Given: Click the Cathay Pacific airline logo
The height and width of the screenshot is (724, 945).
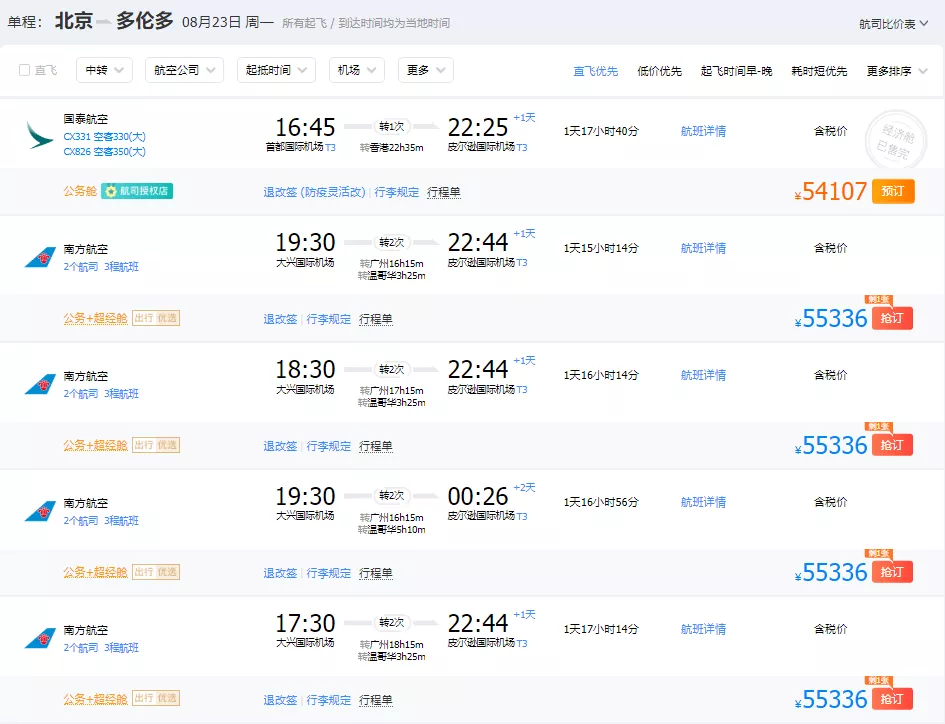Looking at the screenshot, I should tap(40, 134).
